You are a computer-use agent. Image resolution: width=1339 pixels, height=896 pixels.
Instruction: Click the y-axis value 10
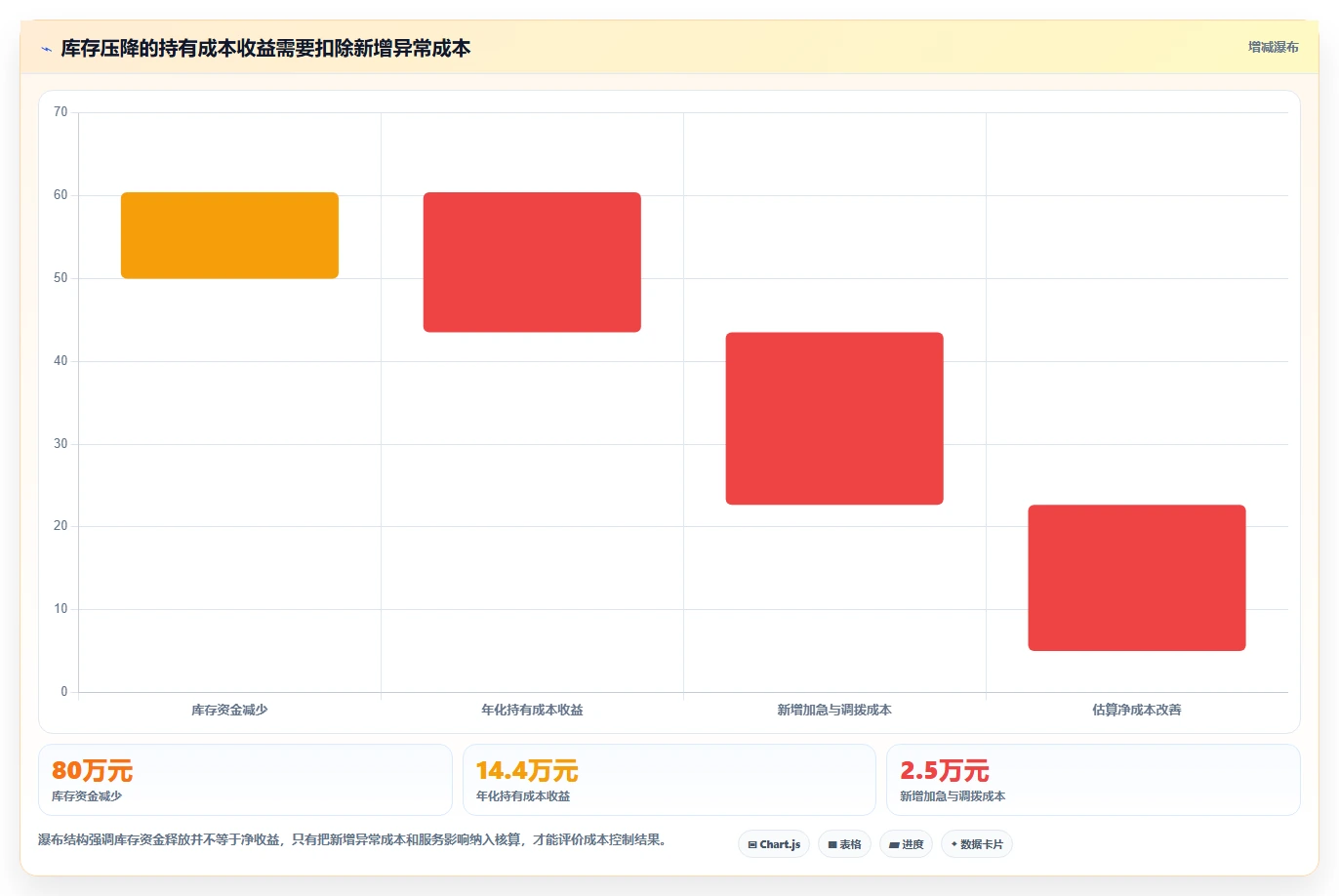click(61, 609)
